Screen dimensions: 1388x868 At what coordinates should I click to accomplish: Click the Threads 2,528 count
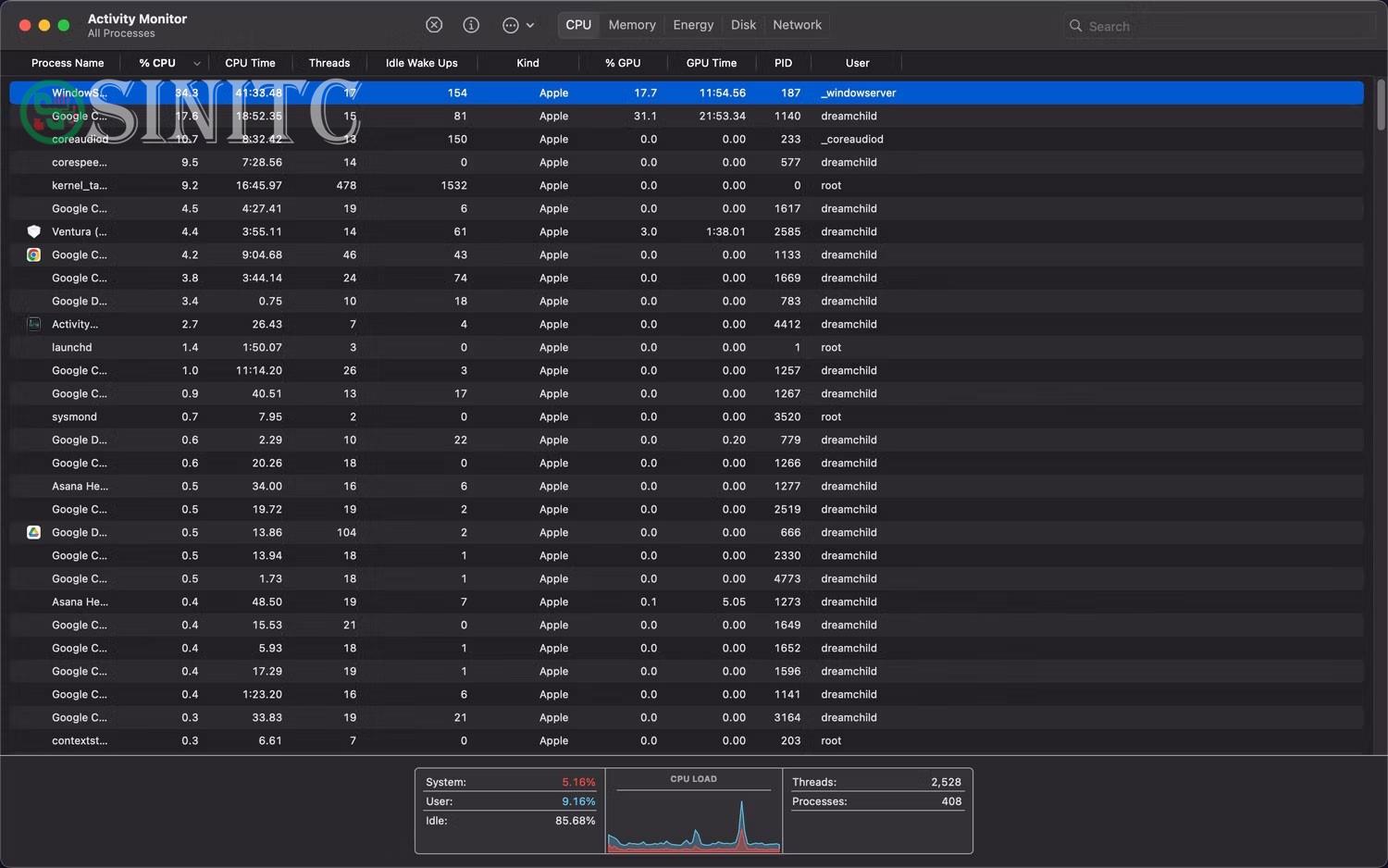[946, 782]
